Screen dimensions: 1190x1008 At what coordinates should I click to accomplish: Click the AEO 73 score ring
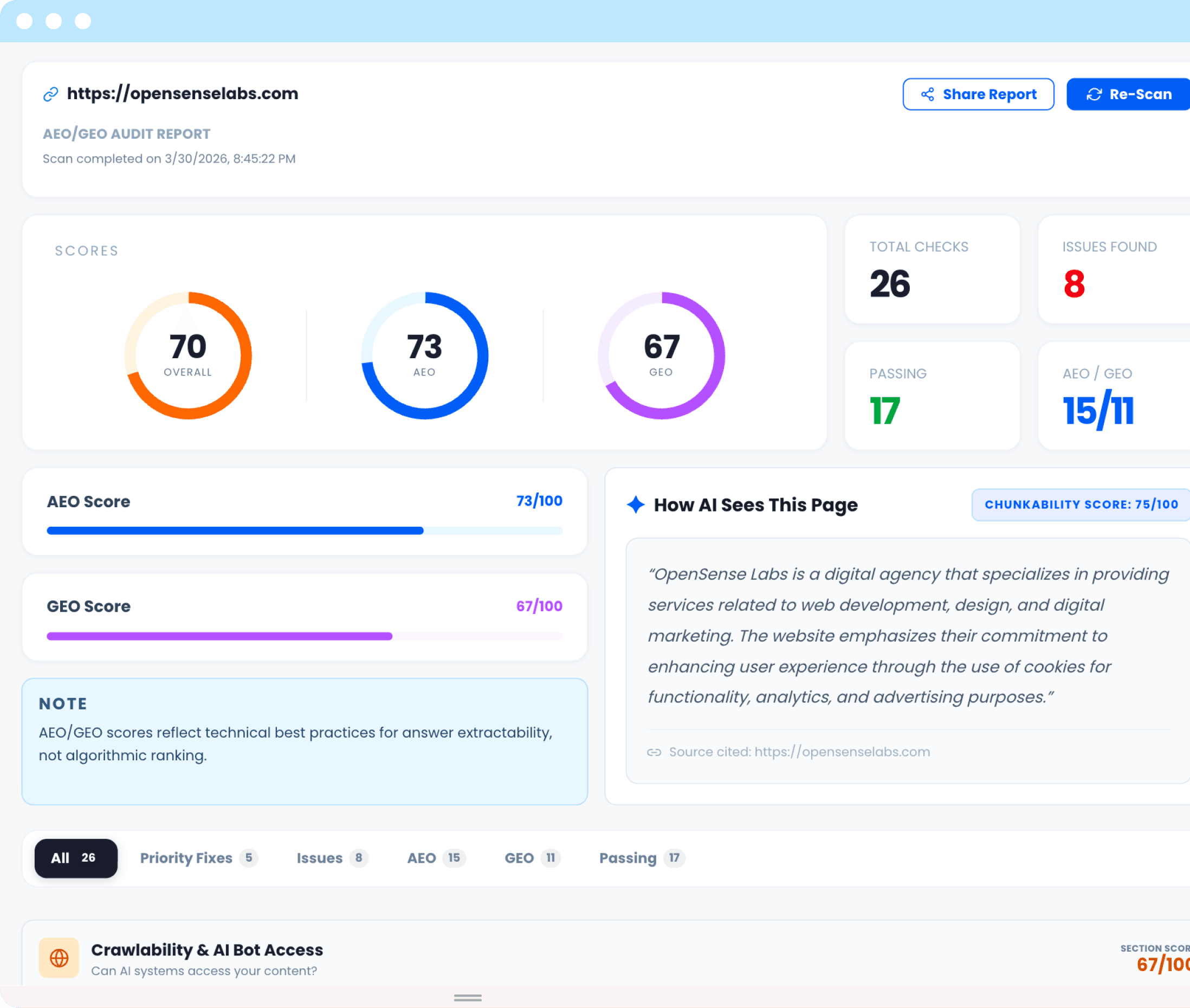(x=424, y=356)
